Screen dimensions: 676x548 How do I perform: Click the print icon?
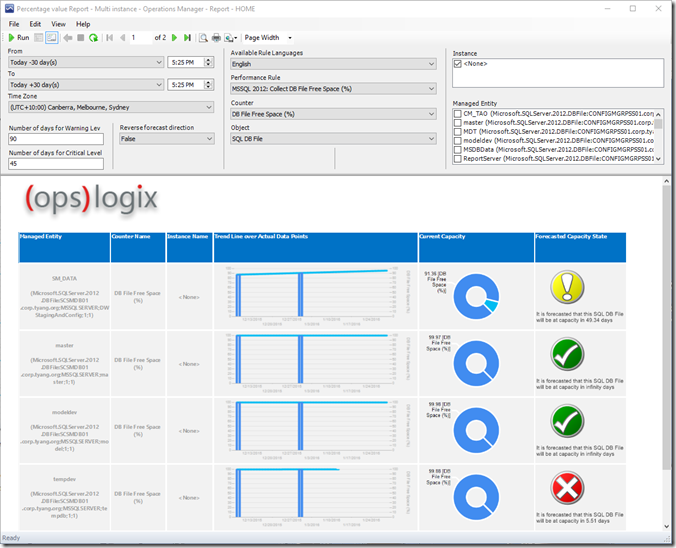click(216, 38)
